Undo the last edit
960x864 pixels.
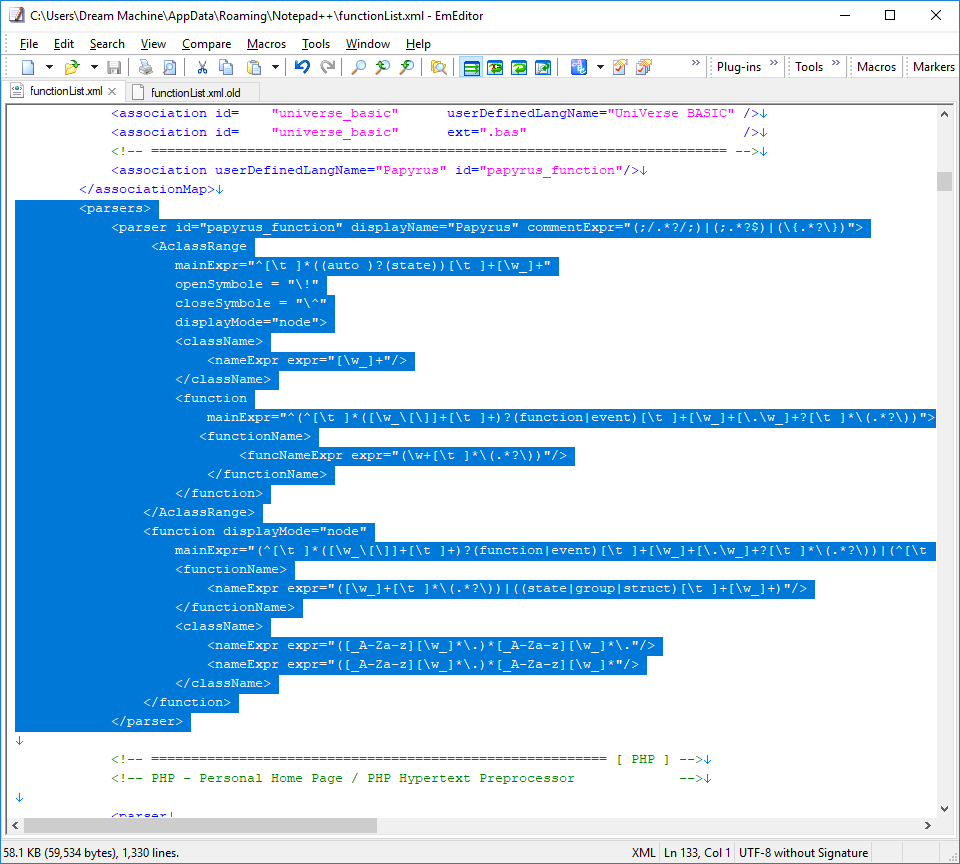302,67
